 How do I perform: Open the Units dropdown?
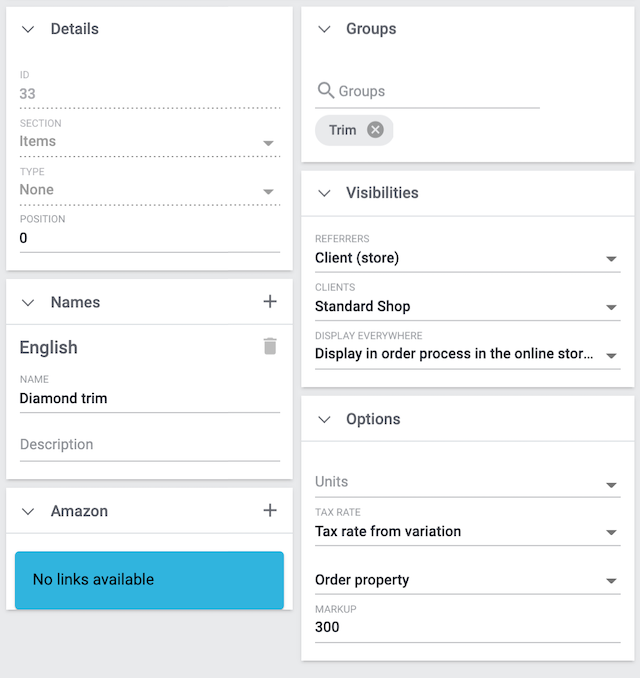611,484
